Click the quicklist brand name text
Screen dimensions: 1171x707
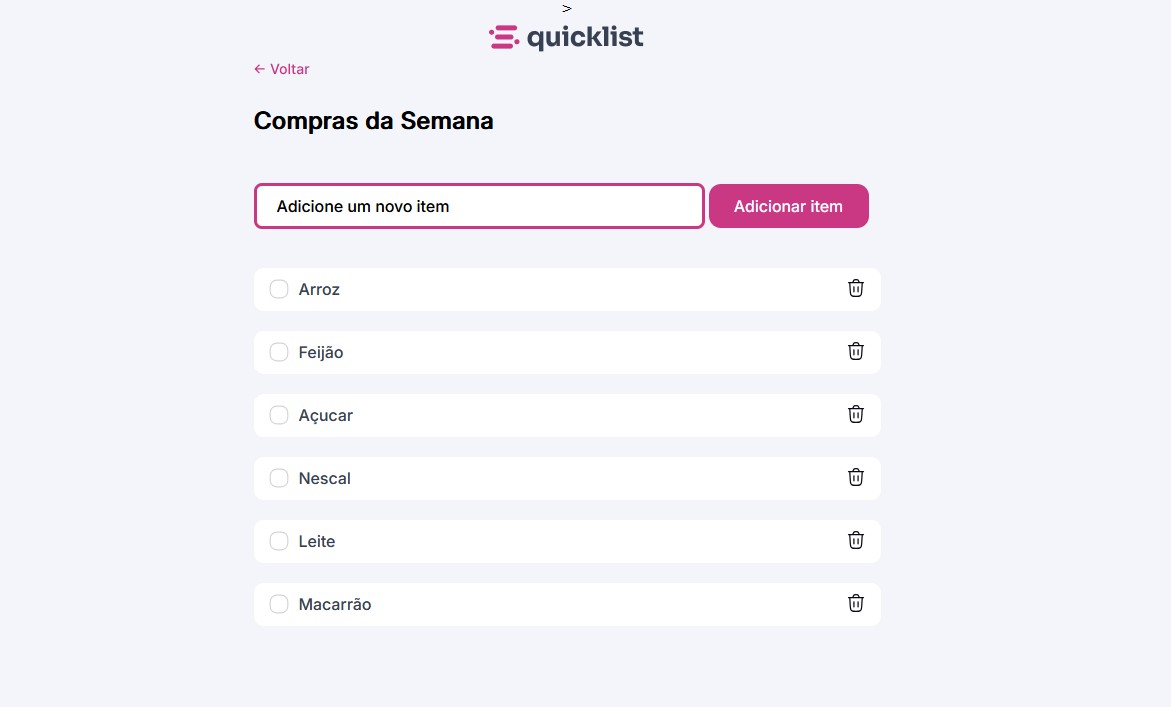585,38
